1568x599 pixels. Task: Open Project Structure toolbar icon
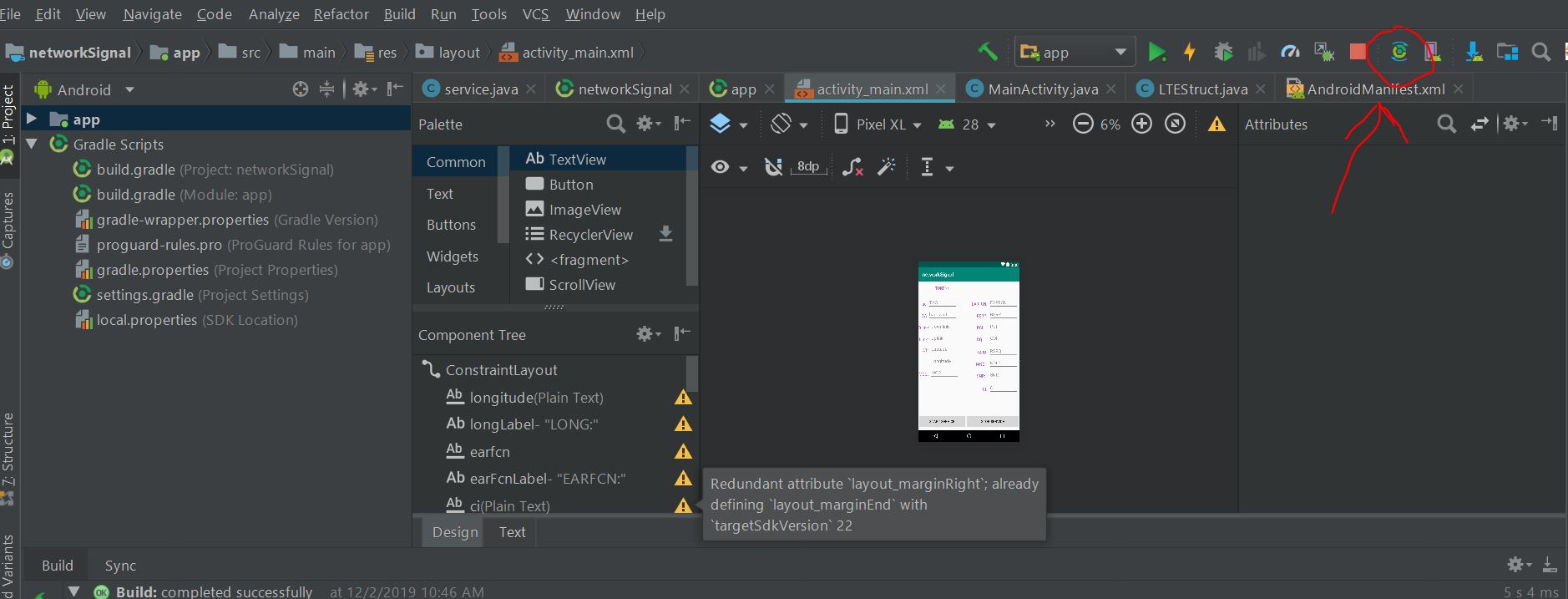pyautogui.click(x=1507, y=52)
